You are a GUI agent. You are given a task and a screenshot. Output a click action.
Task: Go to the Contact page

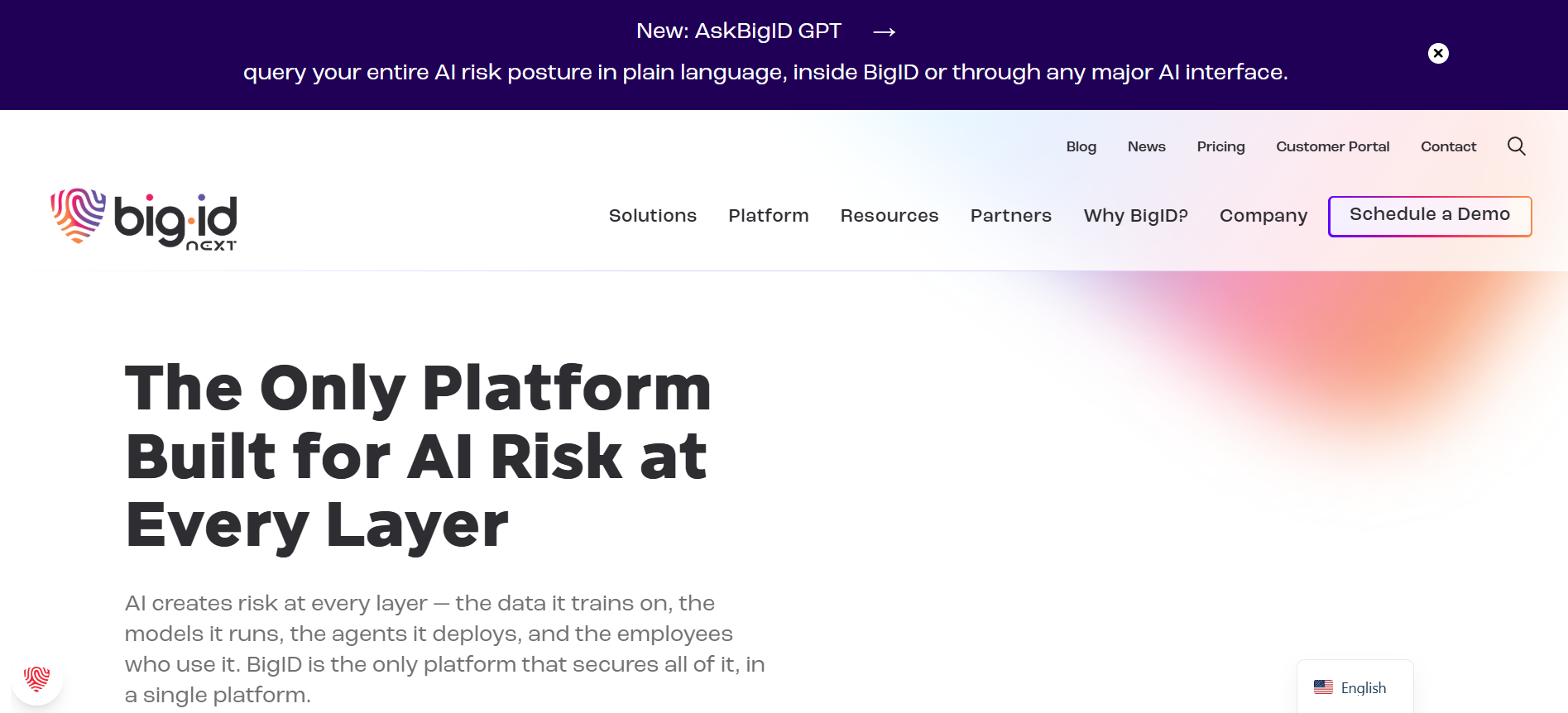coord(1449,146)
